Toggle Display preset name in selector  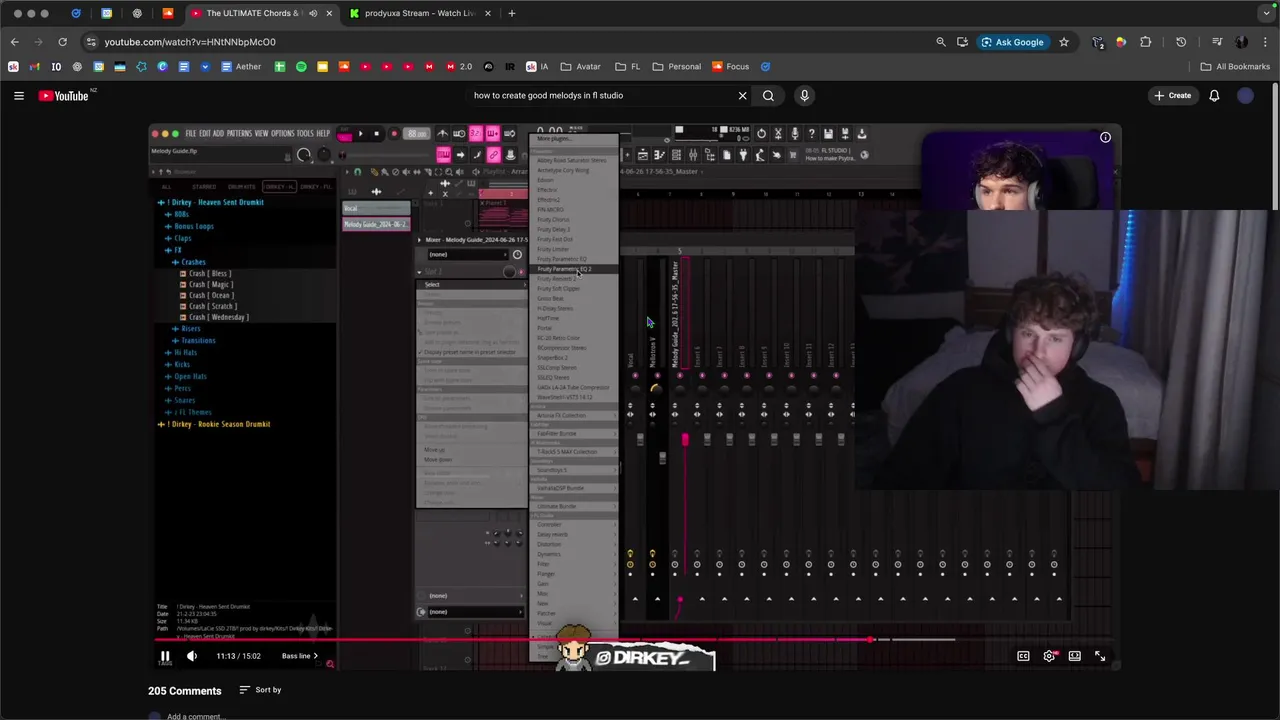coord(470,352)
